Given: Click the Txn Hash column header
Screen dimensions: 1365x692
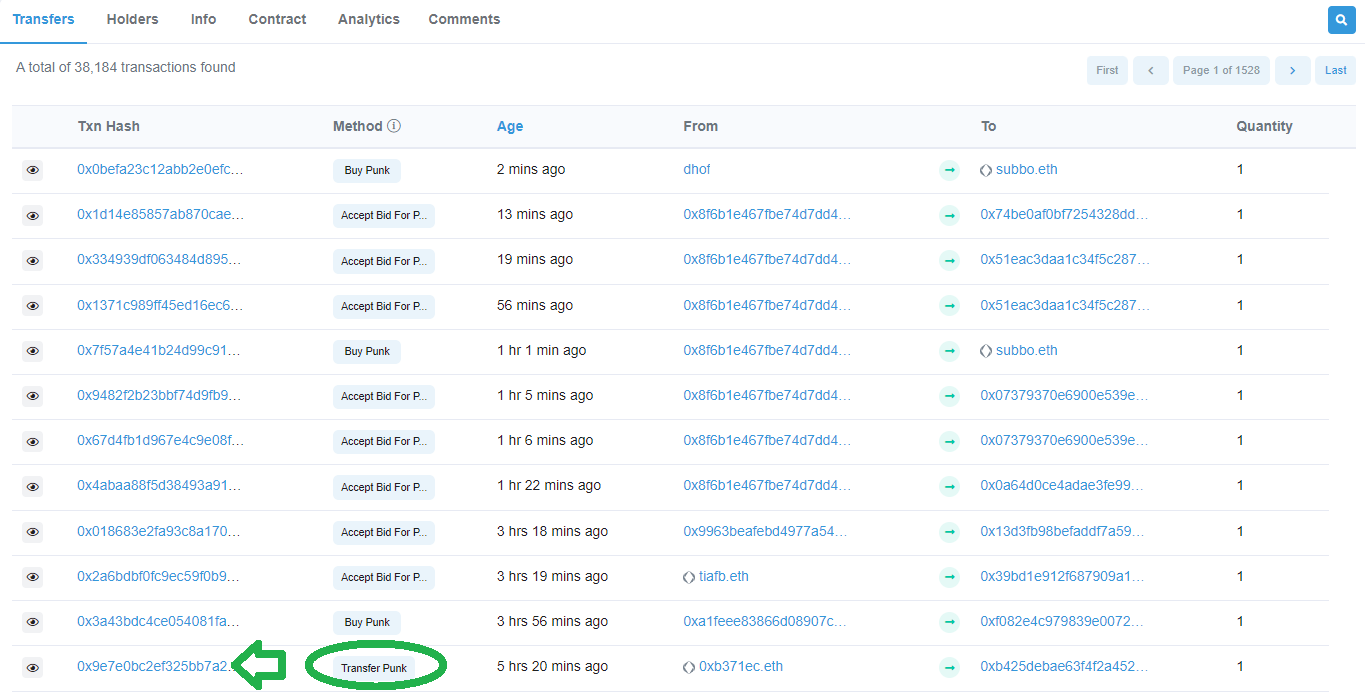Looking at the screenshot, I should (109, 126).
